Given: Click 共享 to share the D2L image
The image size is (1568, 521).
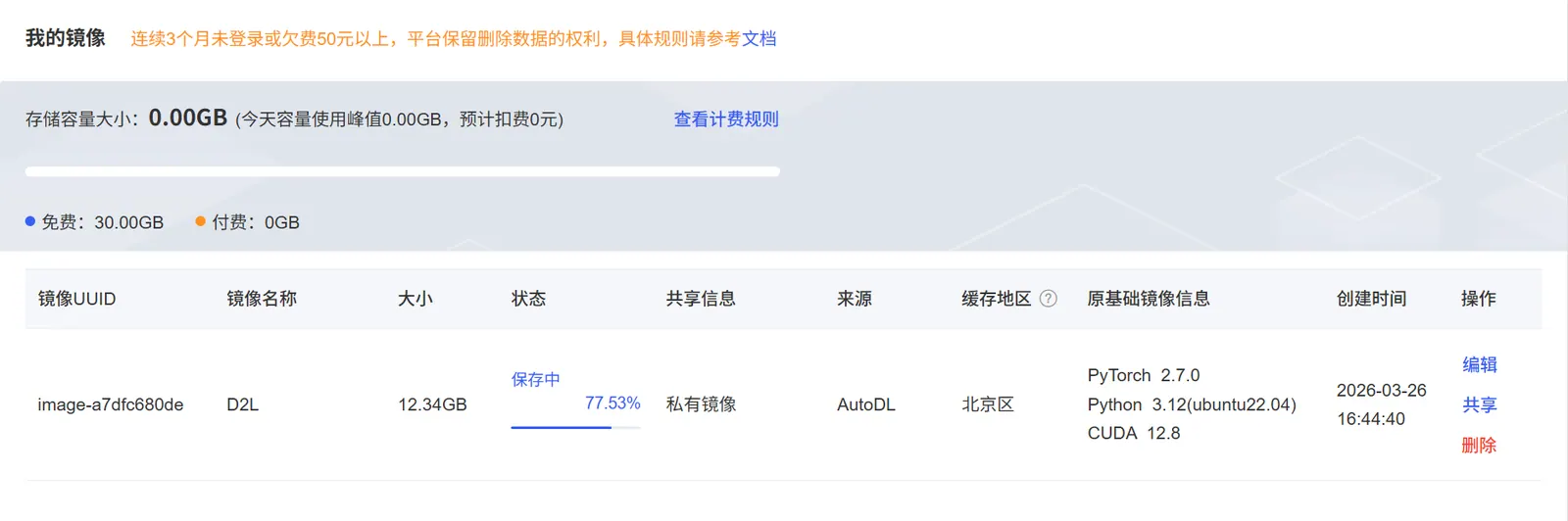Looking at the screenshot, I should 1479,404.
